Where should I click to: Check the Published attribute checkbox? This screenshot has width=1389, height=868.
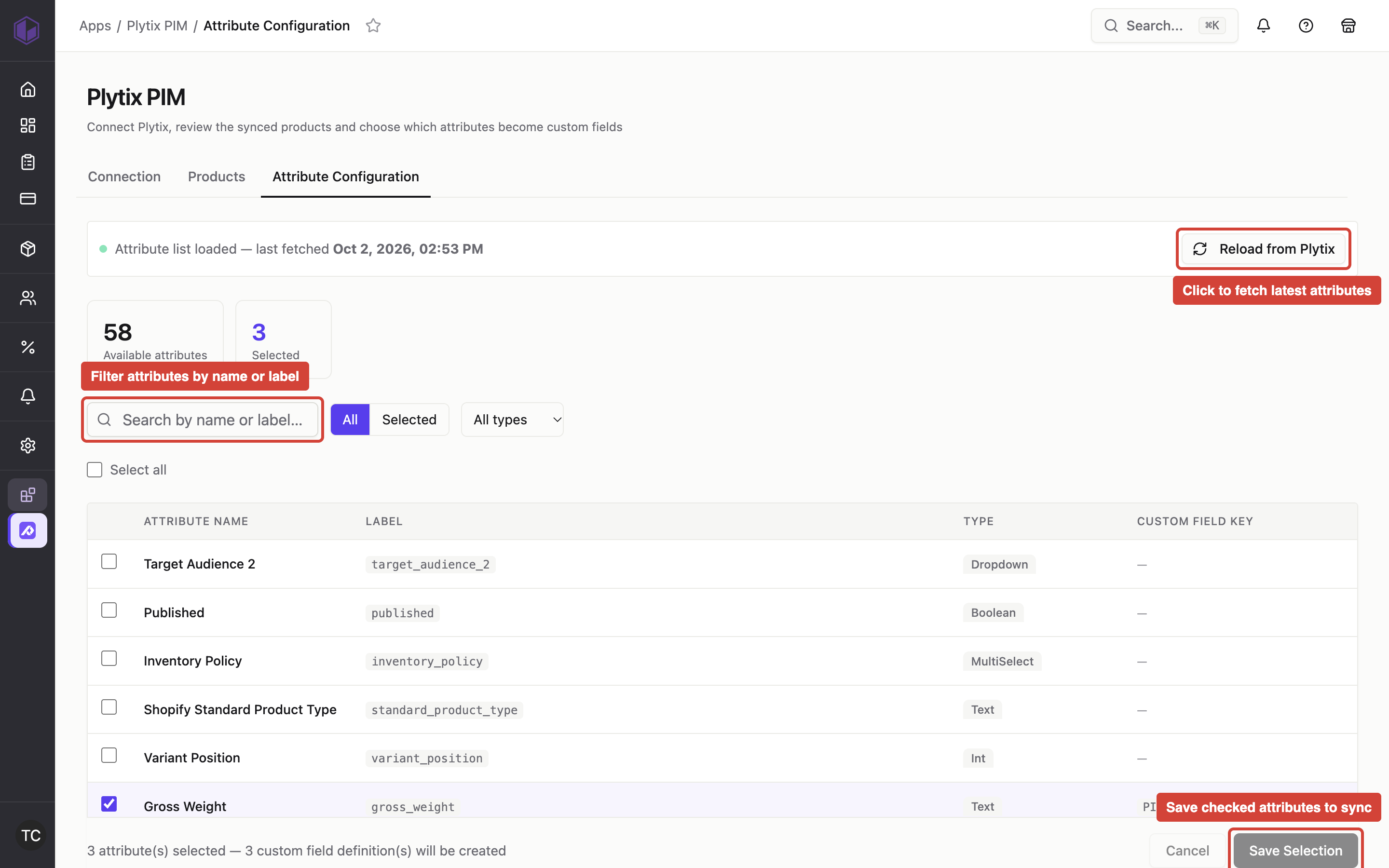tap(109, 610)
